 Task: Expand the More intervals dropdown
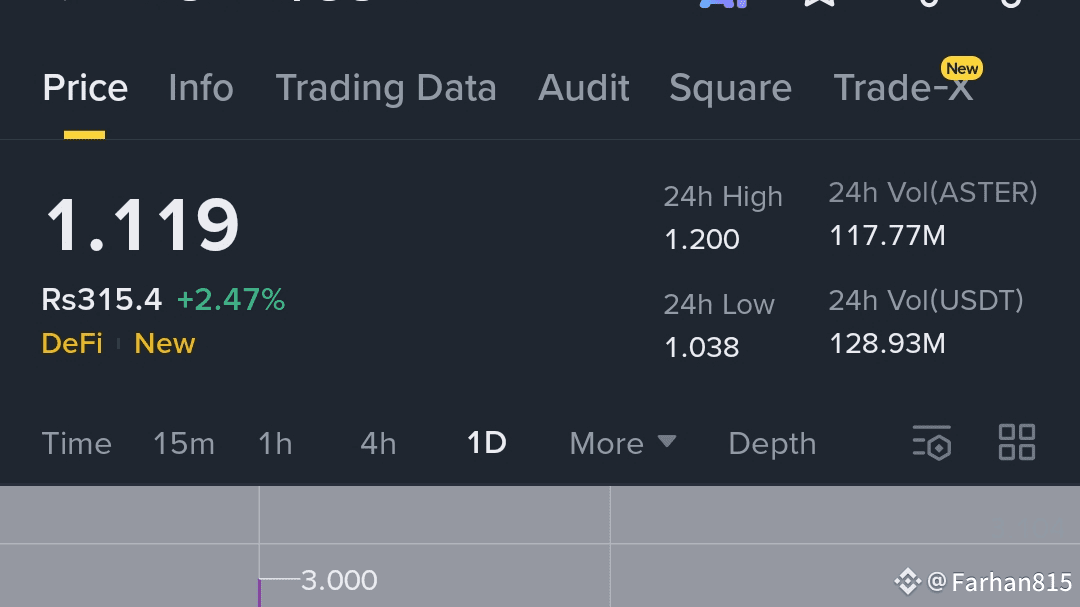coord(622,443)
